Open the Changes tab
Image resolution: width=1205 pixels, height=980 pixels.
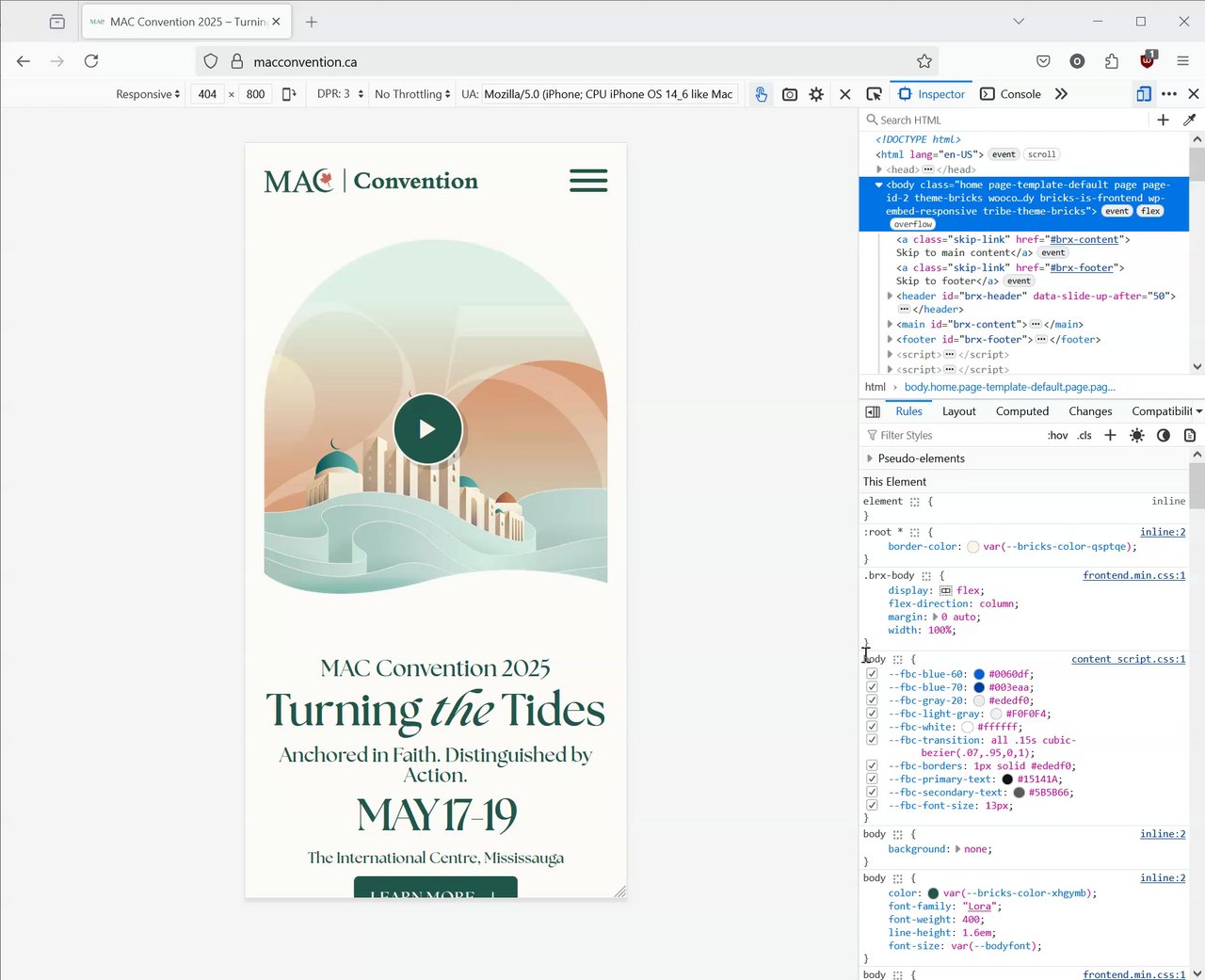point(1090,411)
